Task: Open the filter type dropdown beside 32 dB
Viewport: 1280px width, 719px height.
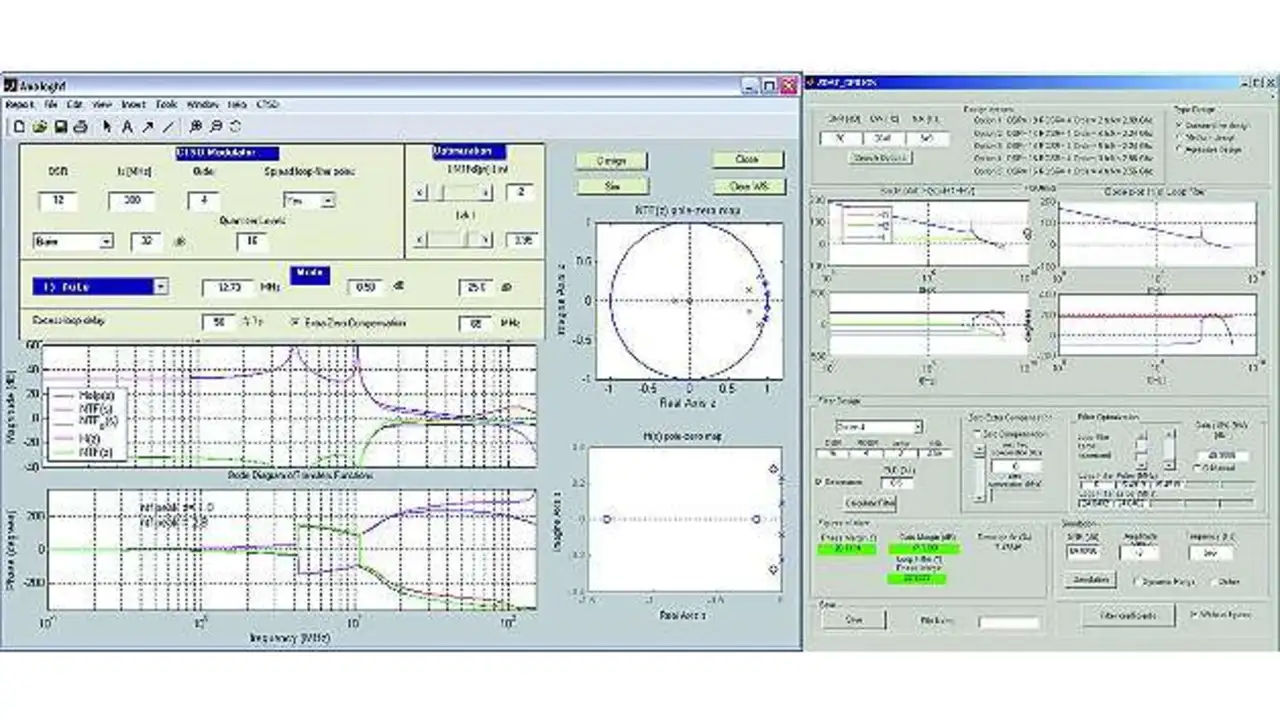Action: tap(73, 241)
